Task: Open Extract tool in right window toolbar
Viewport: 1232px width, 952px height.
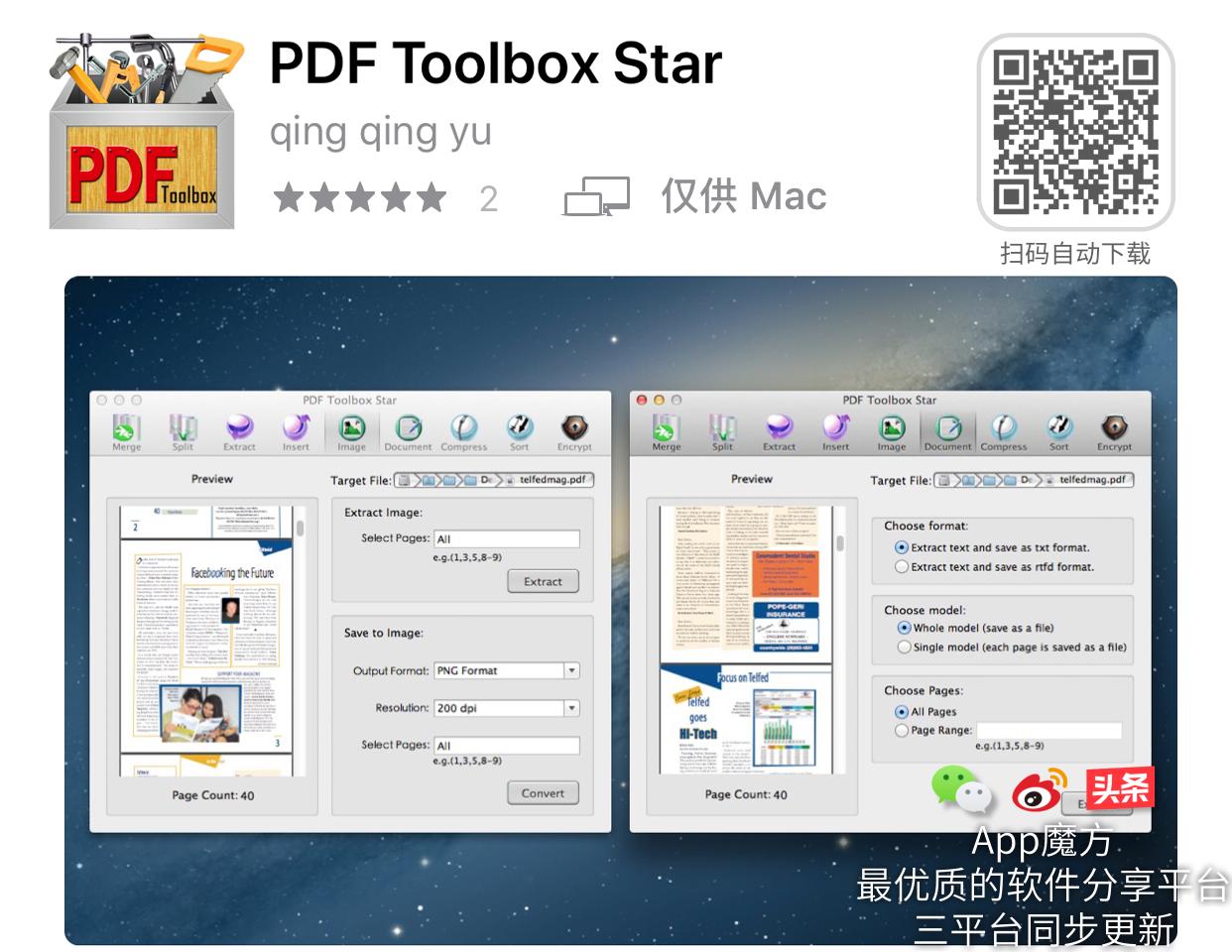Action: 779,432
